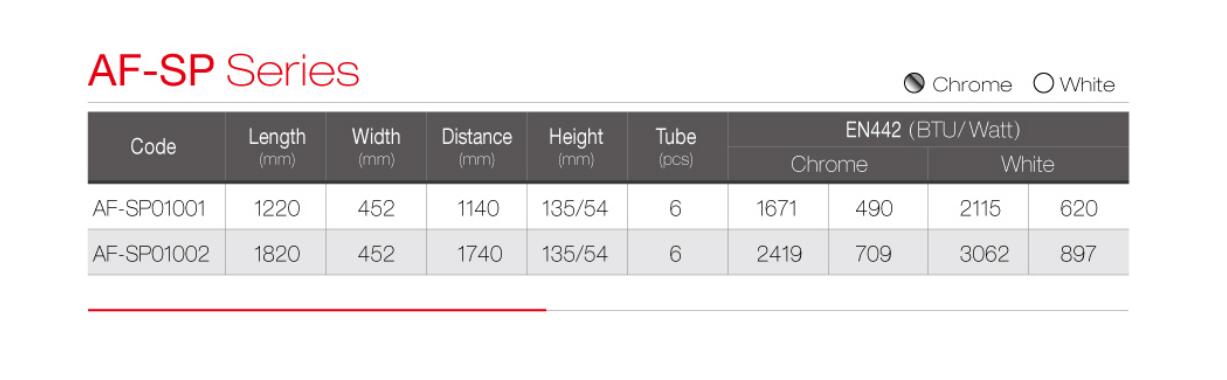Click the 1220 length value
This screenshot has height=380, width=1227.
coord(277,208)
